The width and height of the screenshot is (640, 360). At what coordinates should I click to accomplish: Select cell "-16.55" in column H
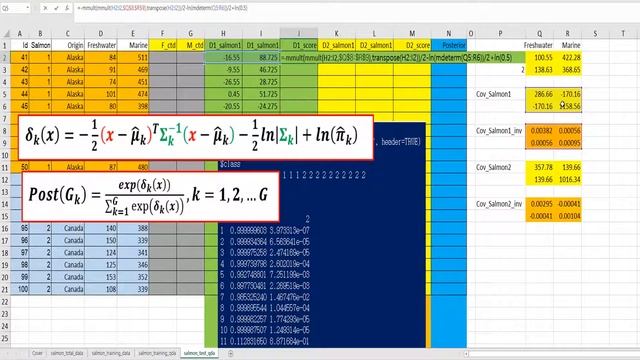coord(223,58)
